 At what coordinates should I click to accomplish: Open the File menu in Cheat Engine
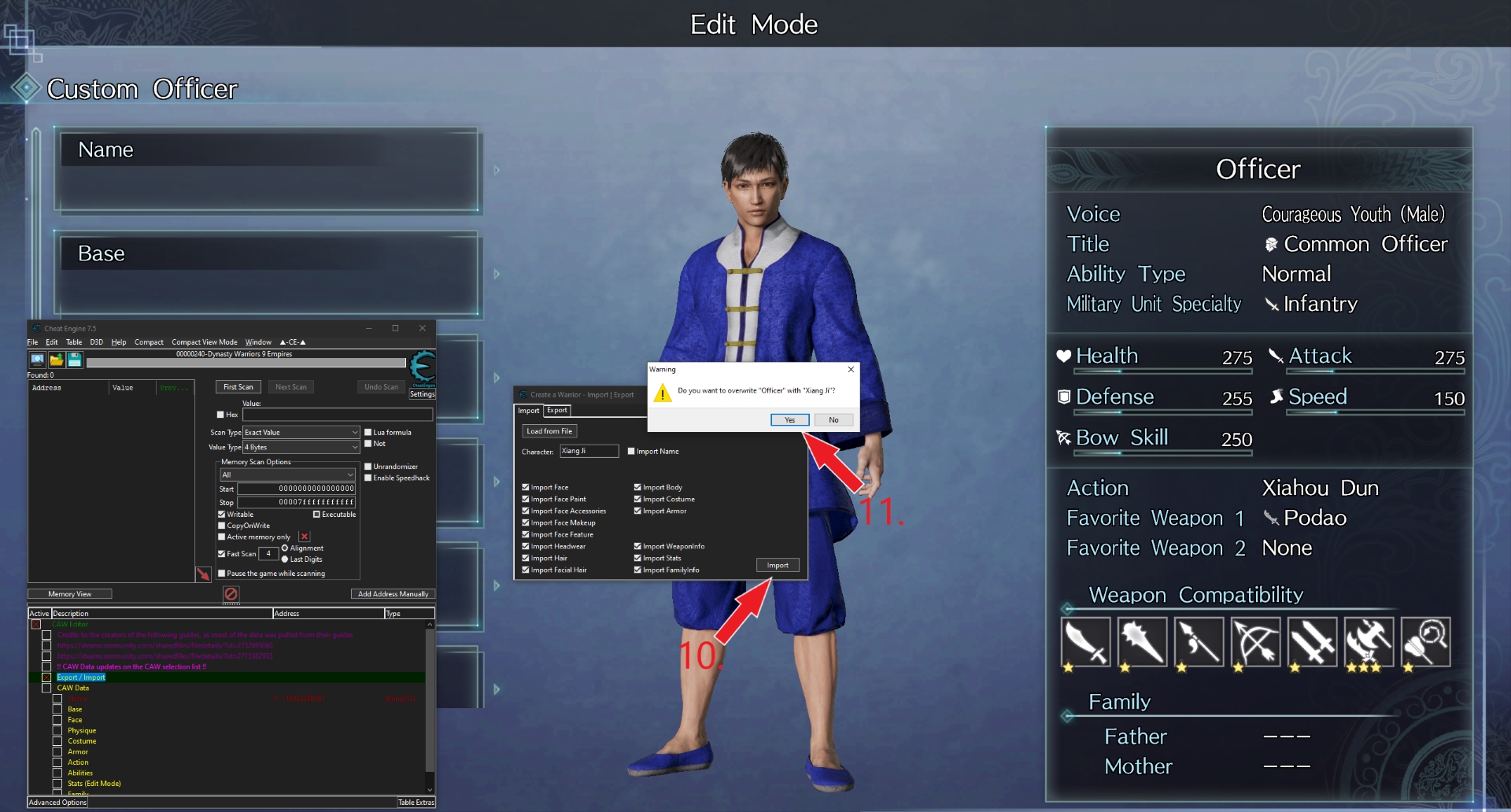coord(32,342)
